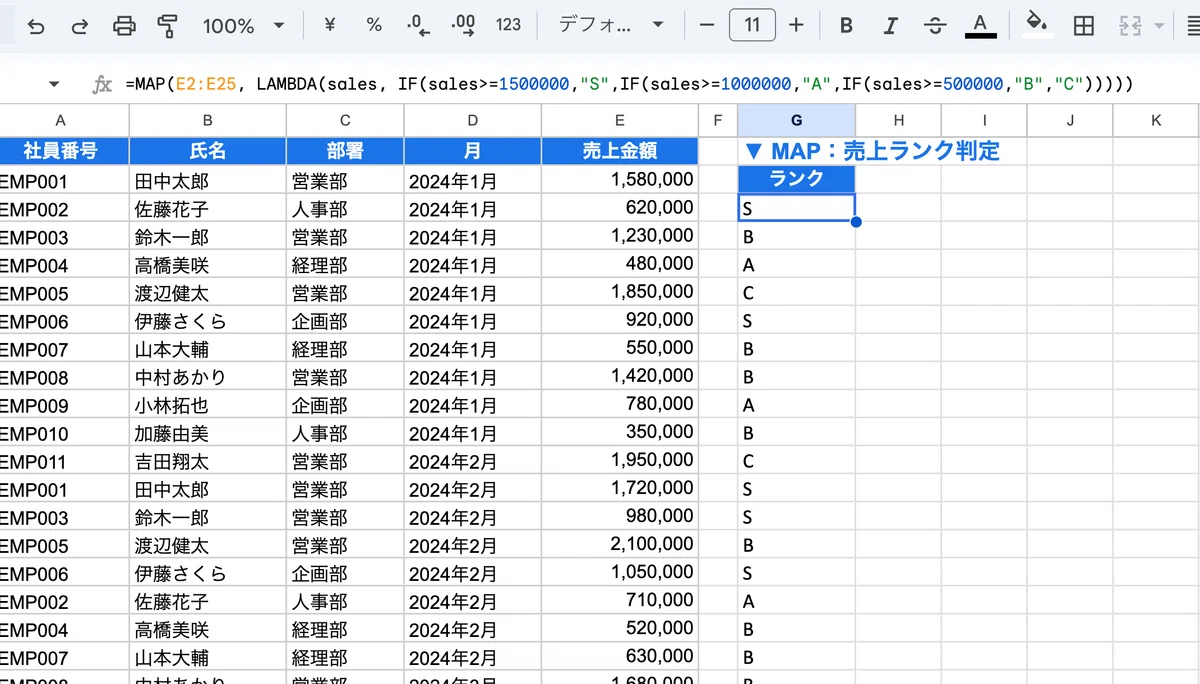The width and height of the screenshot is (1200, 684).
Task: Click the fx function icon
Action: 102,85
